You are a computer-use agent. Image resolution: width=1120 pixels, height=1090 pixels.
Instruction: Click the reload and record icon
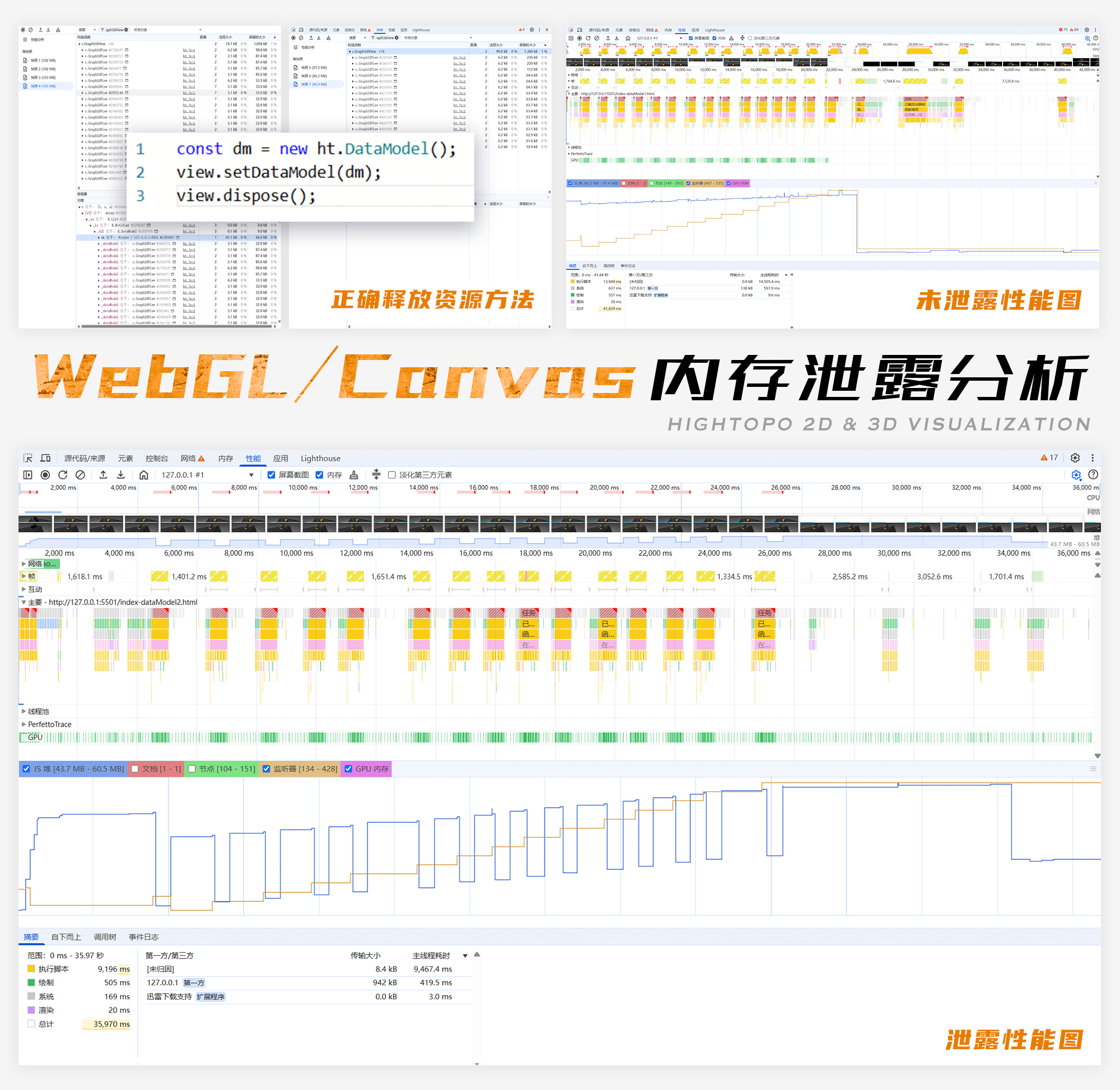[63, 475]
